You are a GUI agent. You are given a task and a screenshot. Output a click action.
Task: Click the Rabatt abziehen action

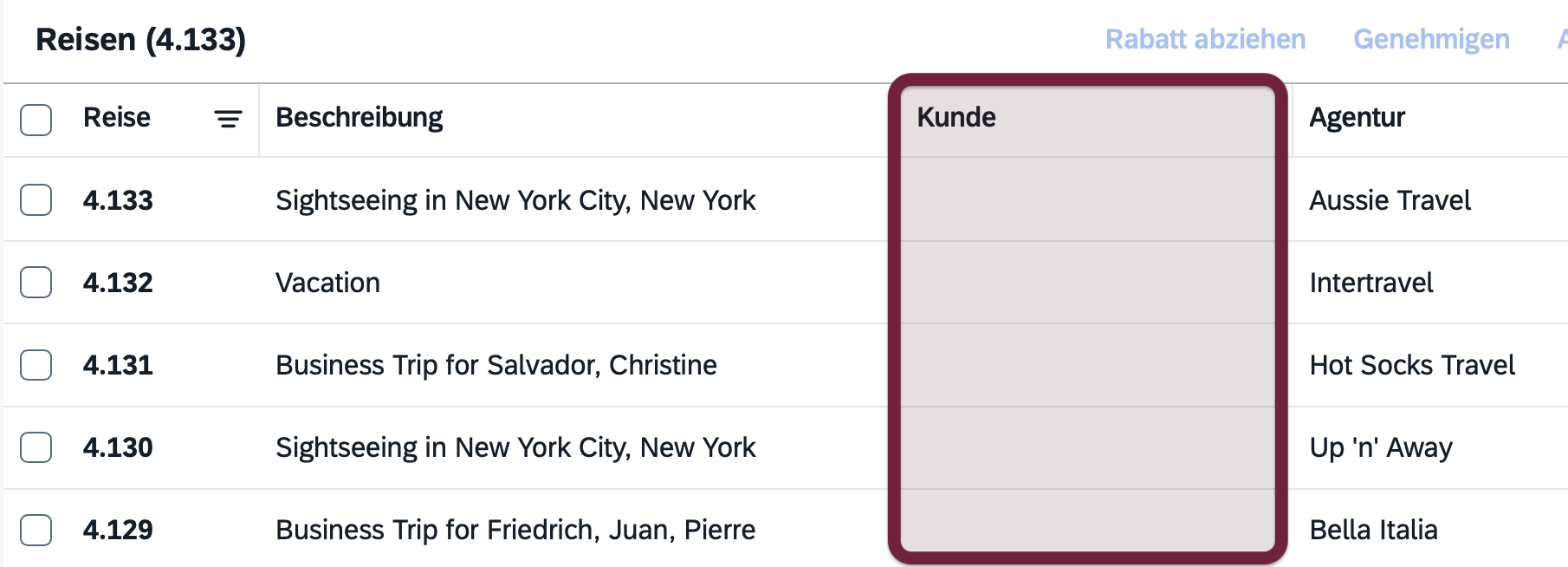1205,39
